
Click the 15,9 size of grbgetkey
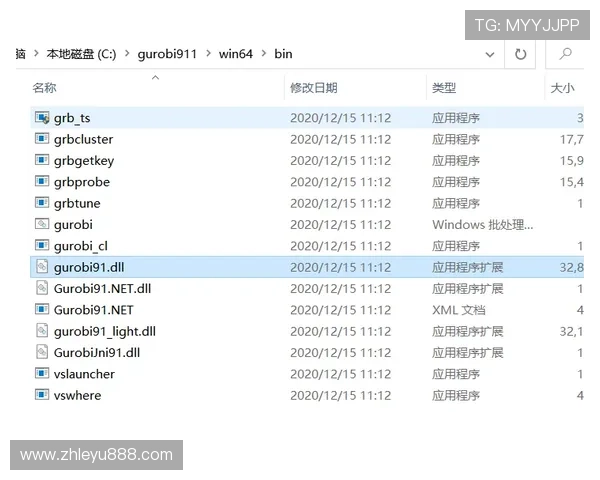tap(572, 161)
